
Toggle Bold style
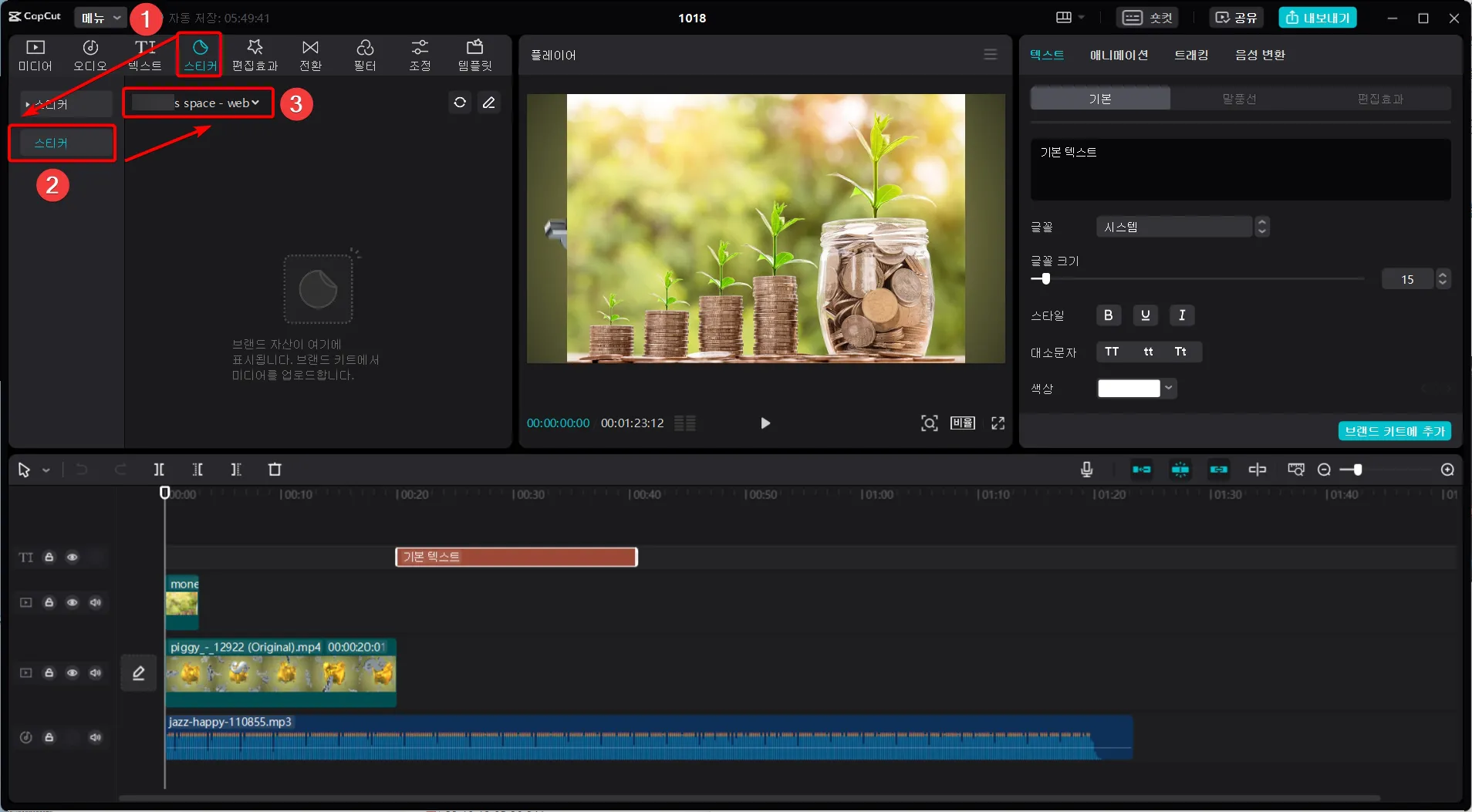1109,315
